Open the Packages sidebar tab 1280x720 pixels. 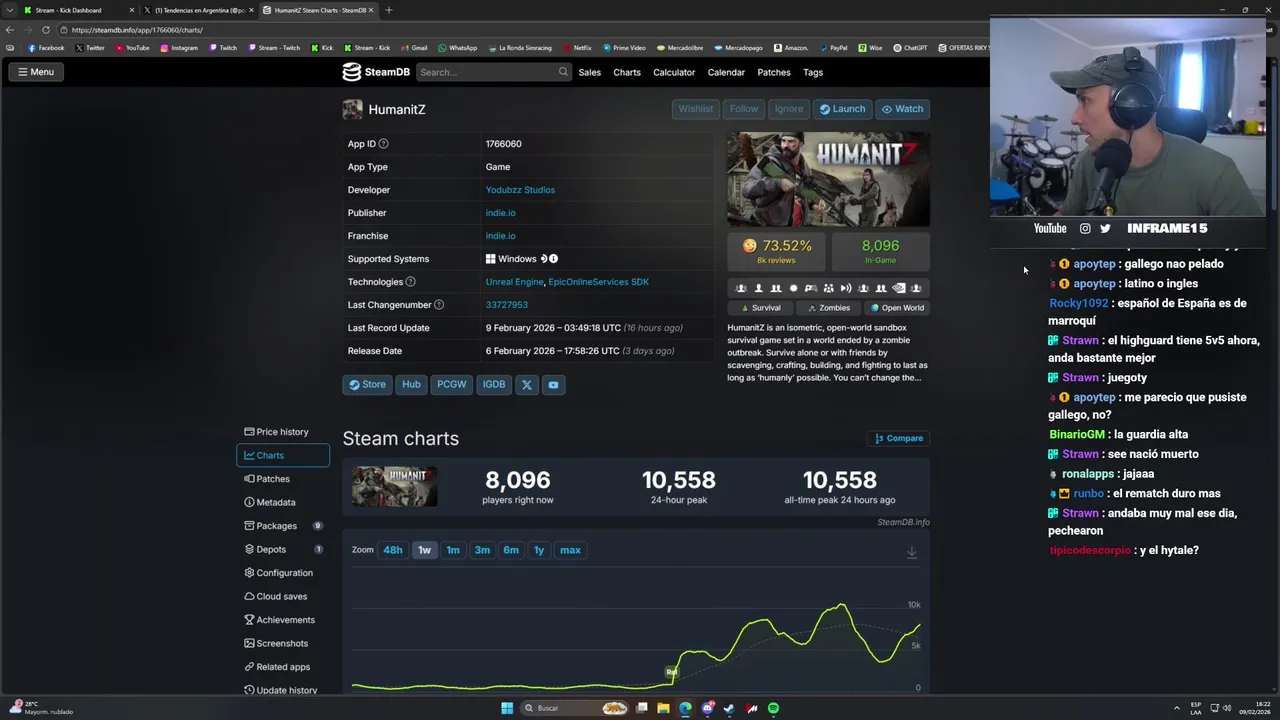pyautogui.click(x=283, y=526)
